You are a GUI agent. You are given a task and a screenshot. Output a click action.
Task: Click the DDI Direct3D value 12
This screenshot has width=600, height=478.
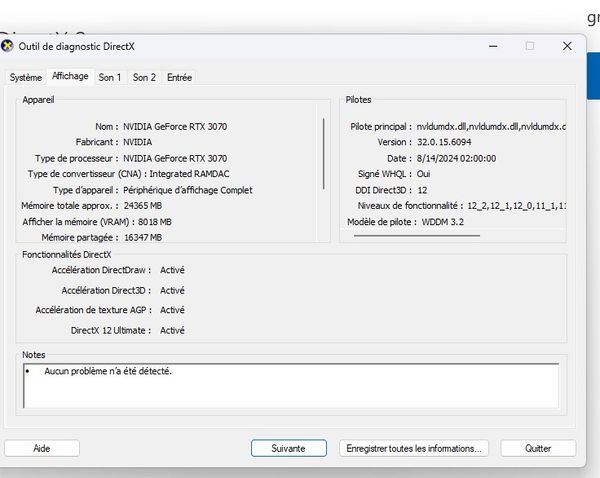pyautogui.click(x=422, y=190)
